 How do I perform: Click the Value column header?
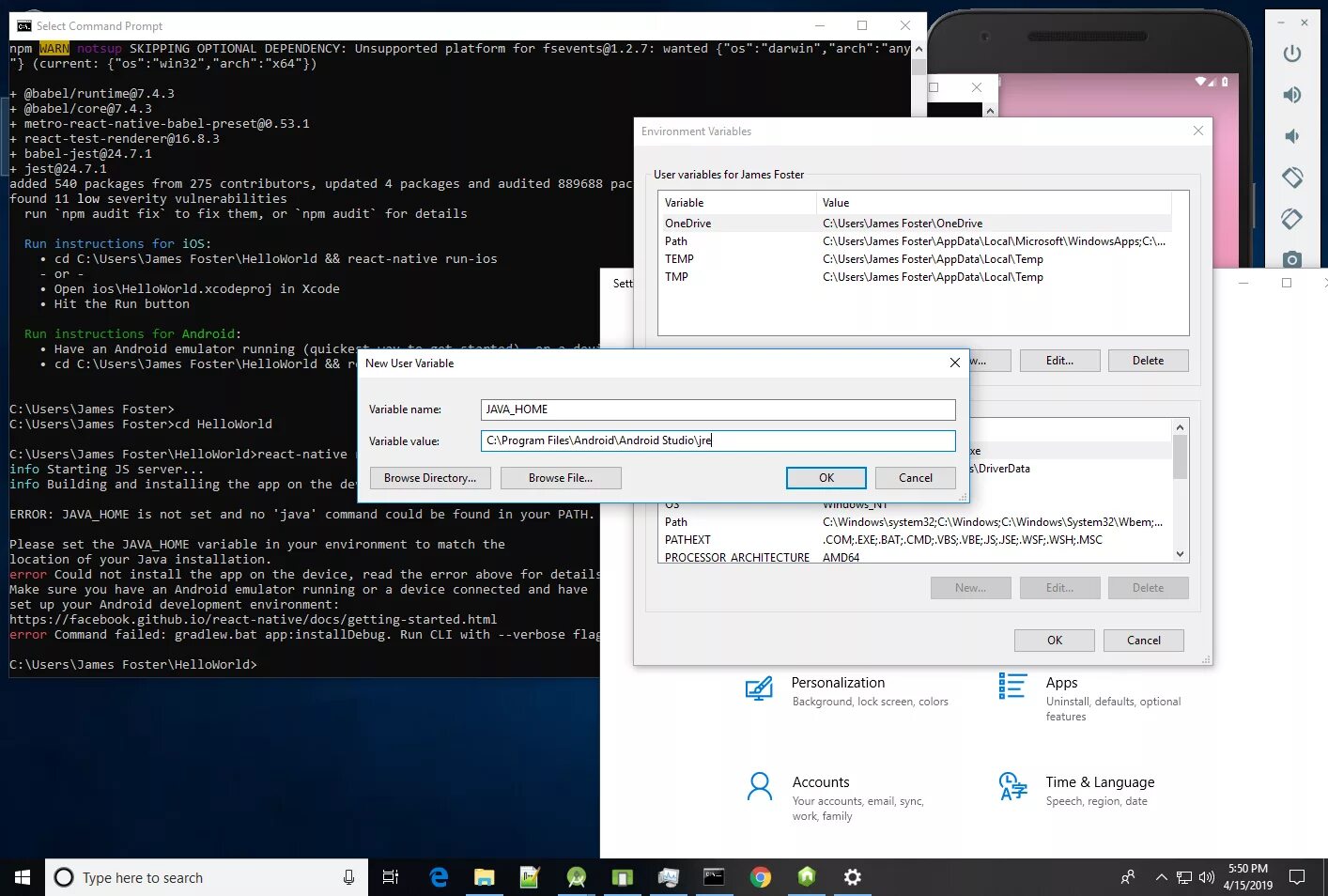pyautogui.click(x=994, y=203)
